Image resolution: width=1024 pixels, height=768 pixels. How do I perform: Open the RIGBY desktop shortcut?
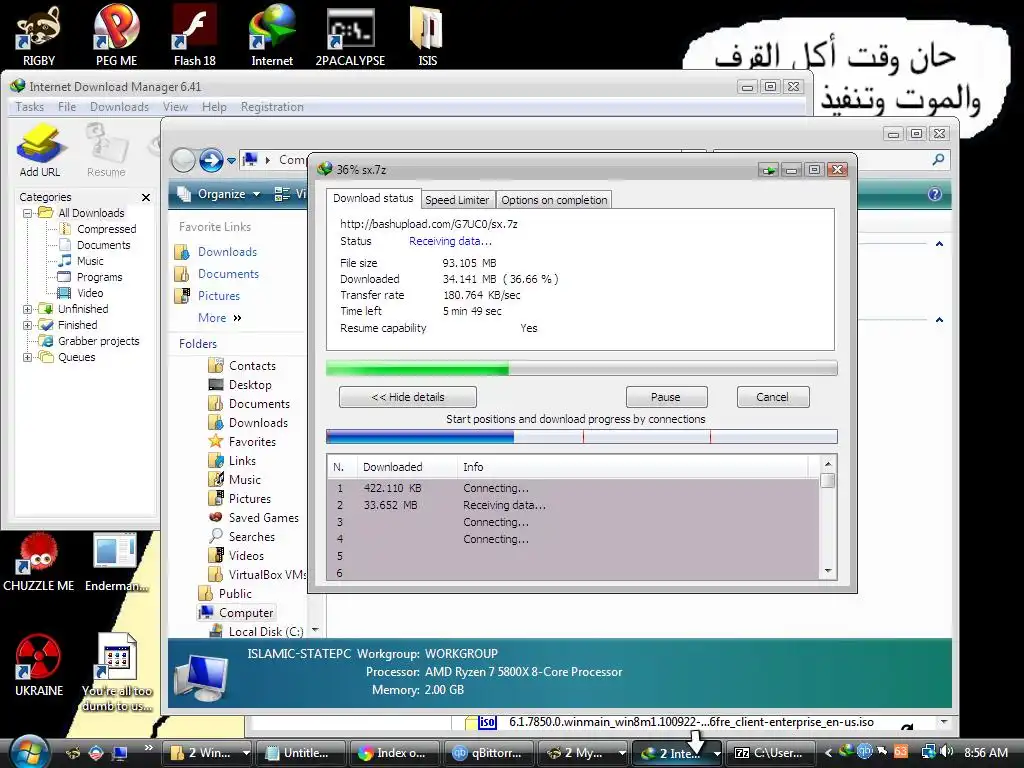(39, 36)
